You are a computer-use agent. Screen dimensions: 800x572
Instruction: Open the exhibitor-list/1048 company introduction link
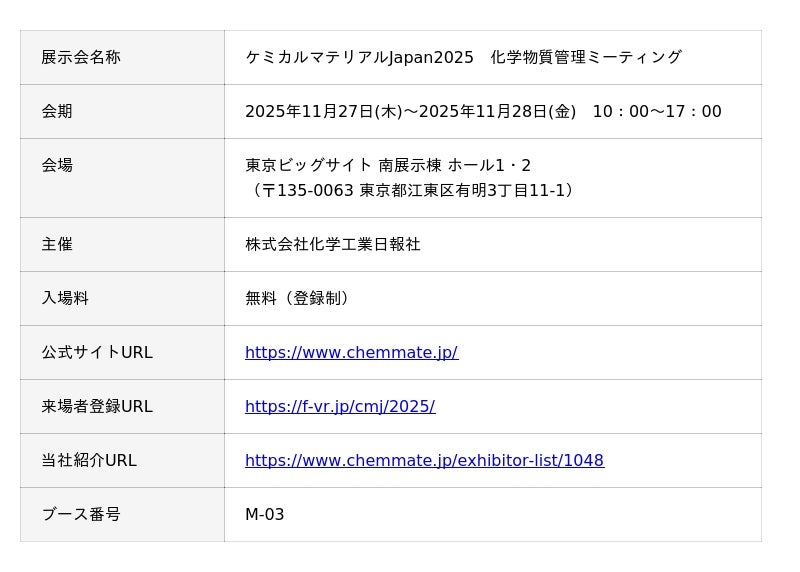click(424, 460)
